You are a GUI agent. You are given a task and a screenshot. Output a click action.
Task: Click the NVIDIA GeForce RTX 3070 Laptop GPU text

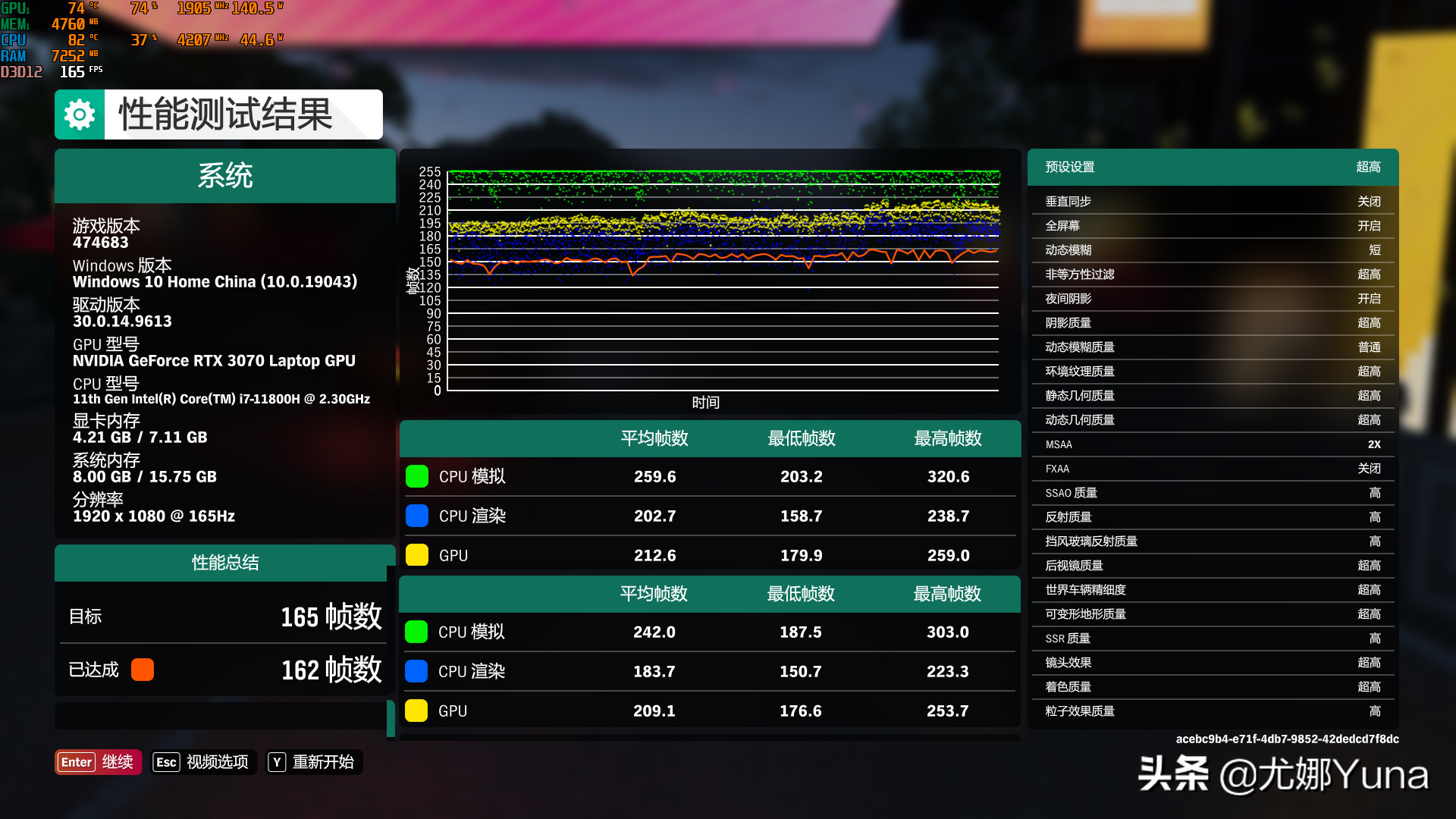214,361
